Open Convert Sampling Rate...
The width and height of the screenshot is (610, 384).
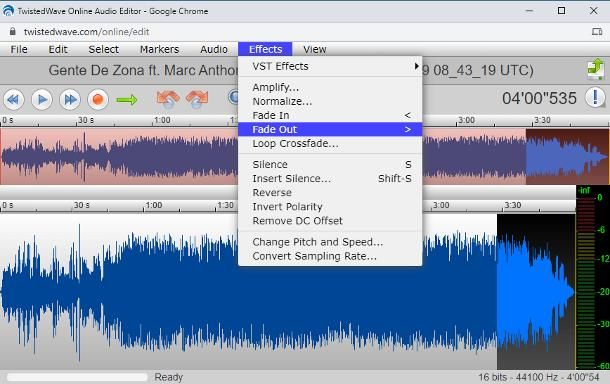point(330,256)
